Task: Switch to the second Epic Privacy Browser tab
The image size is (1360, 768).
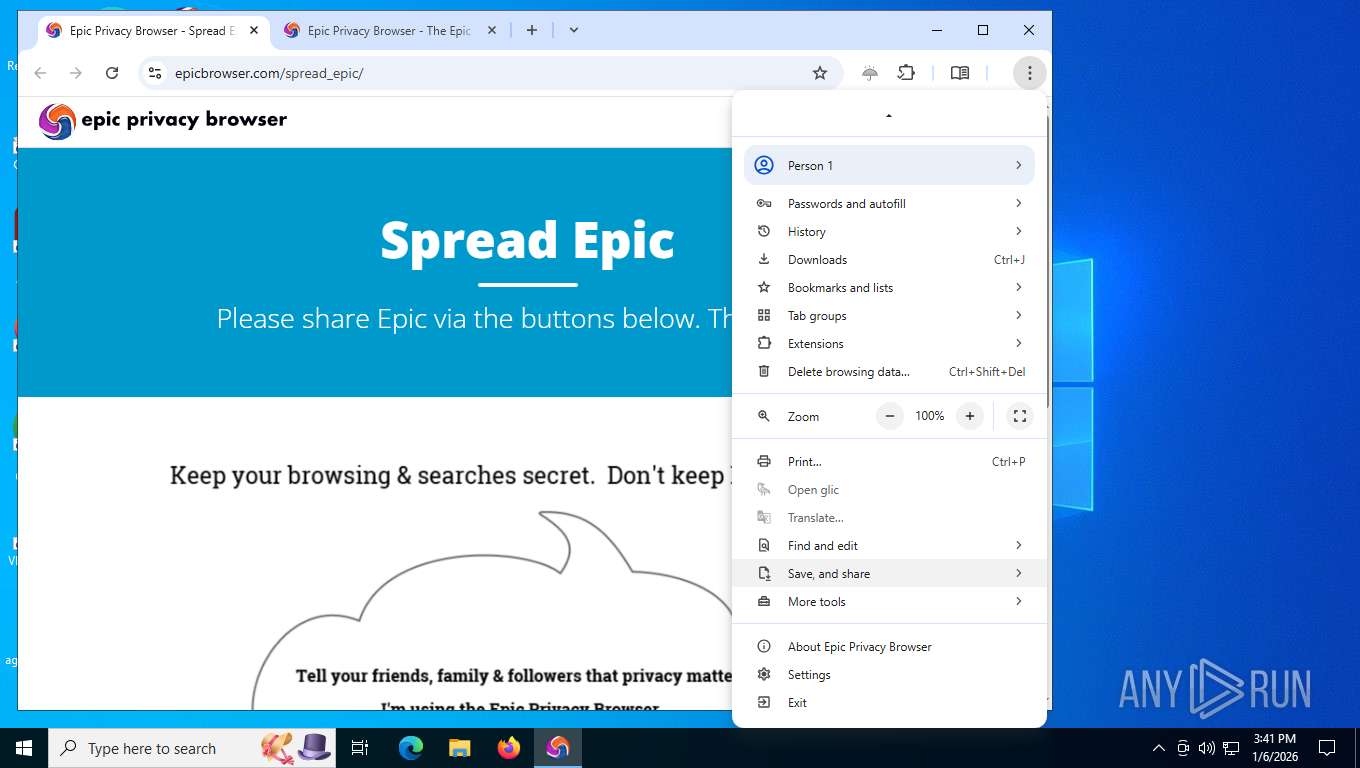Action: click(x=388, y=30)
